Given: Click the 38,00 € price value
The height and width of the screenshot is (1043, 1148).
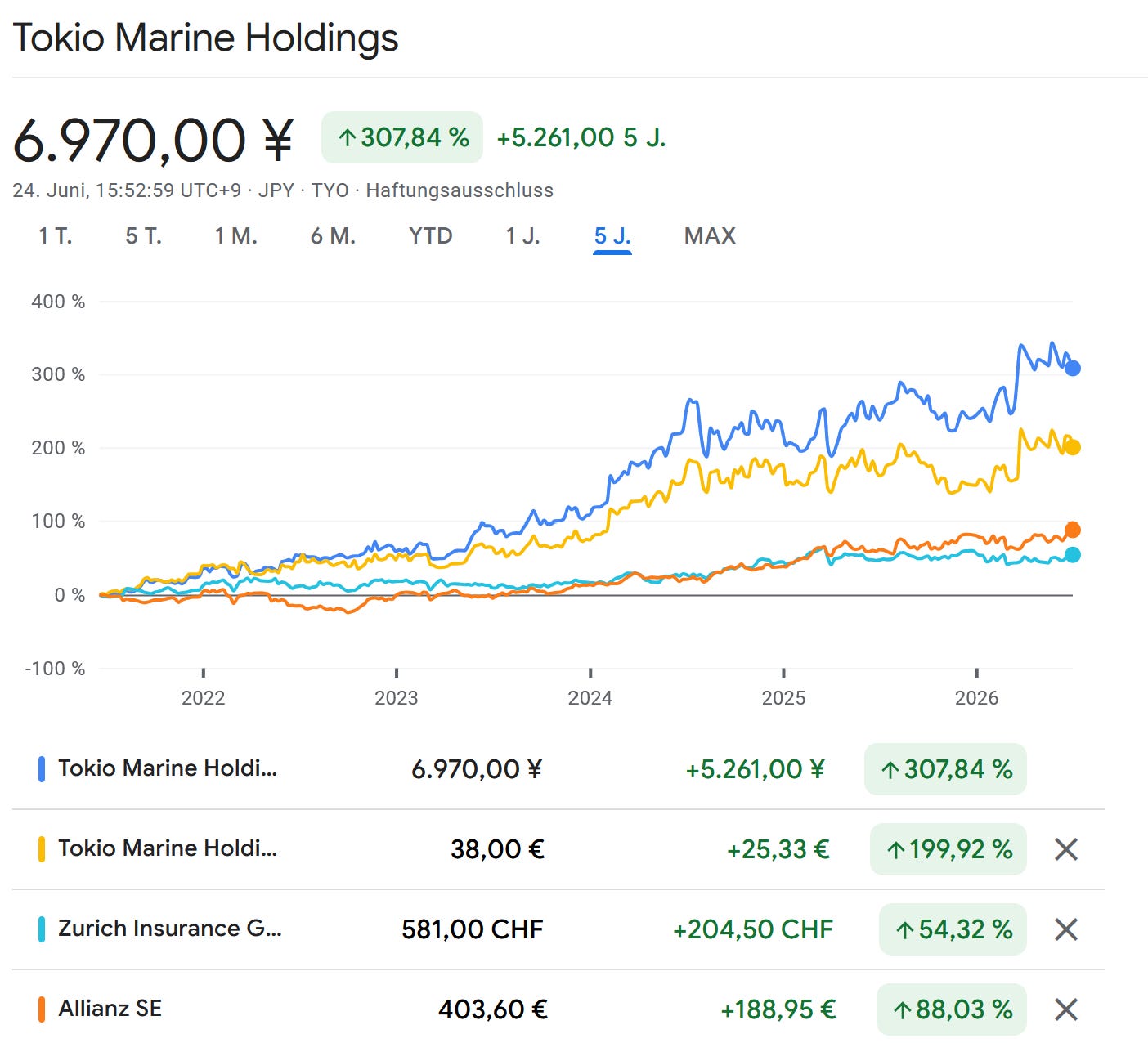Looking at the screenshot, I should click(497, 849).
